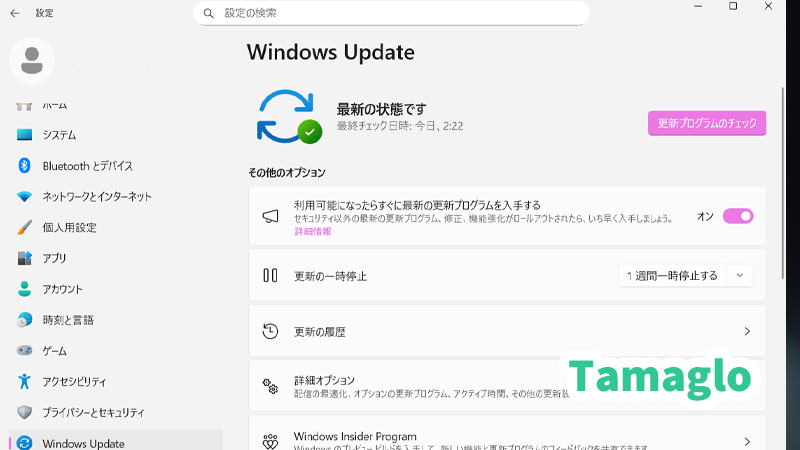Open Time and language (時刻と言語)
The height and width of the screenshot is (450, 800).
116,320
